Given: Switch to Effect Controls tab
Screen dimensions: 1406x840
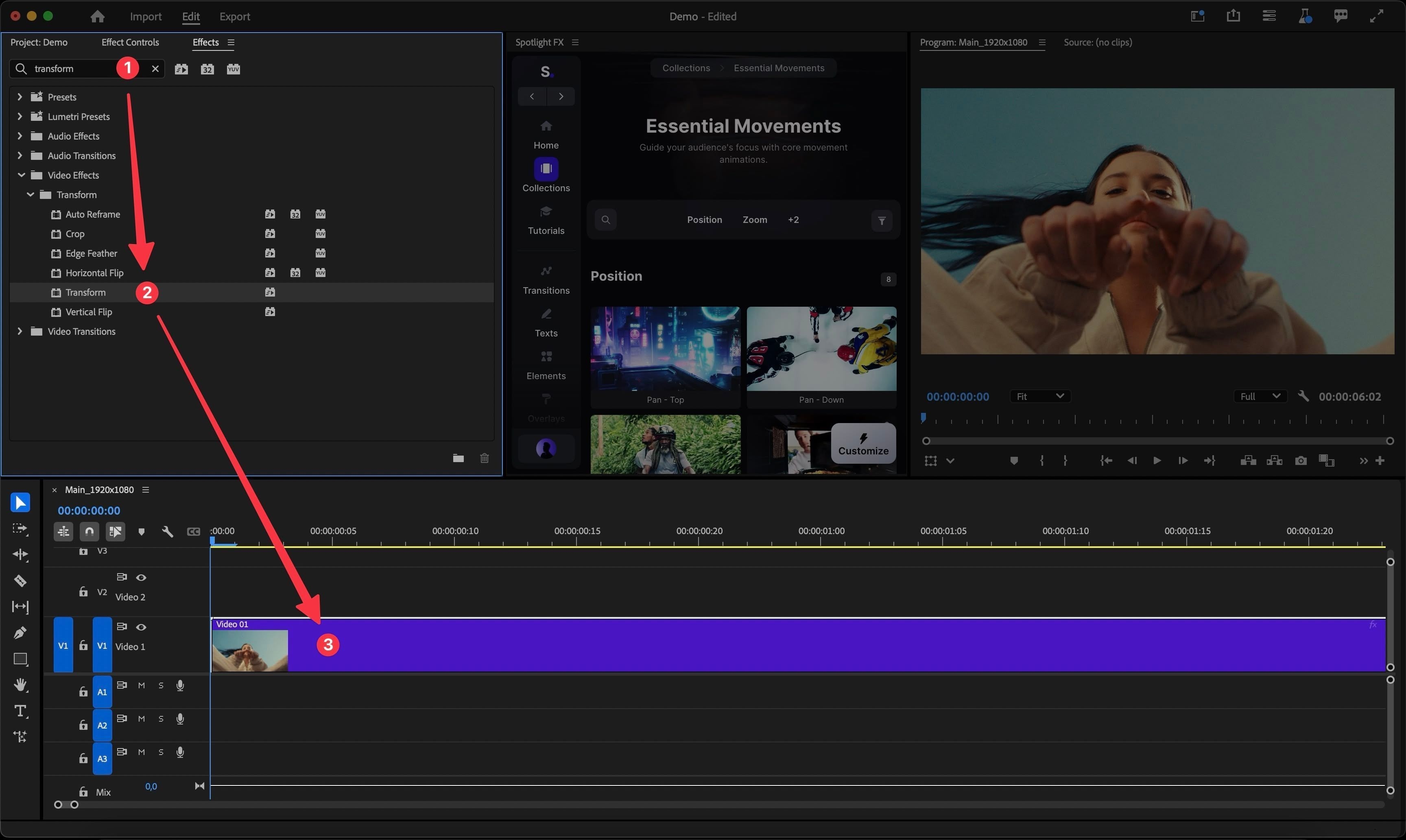Looking at the screenshot, I should [130, 42].
